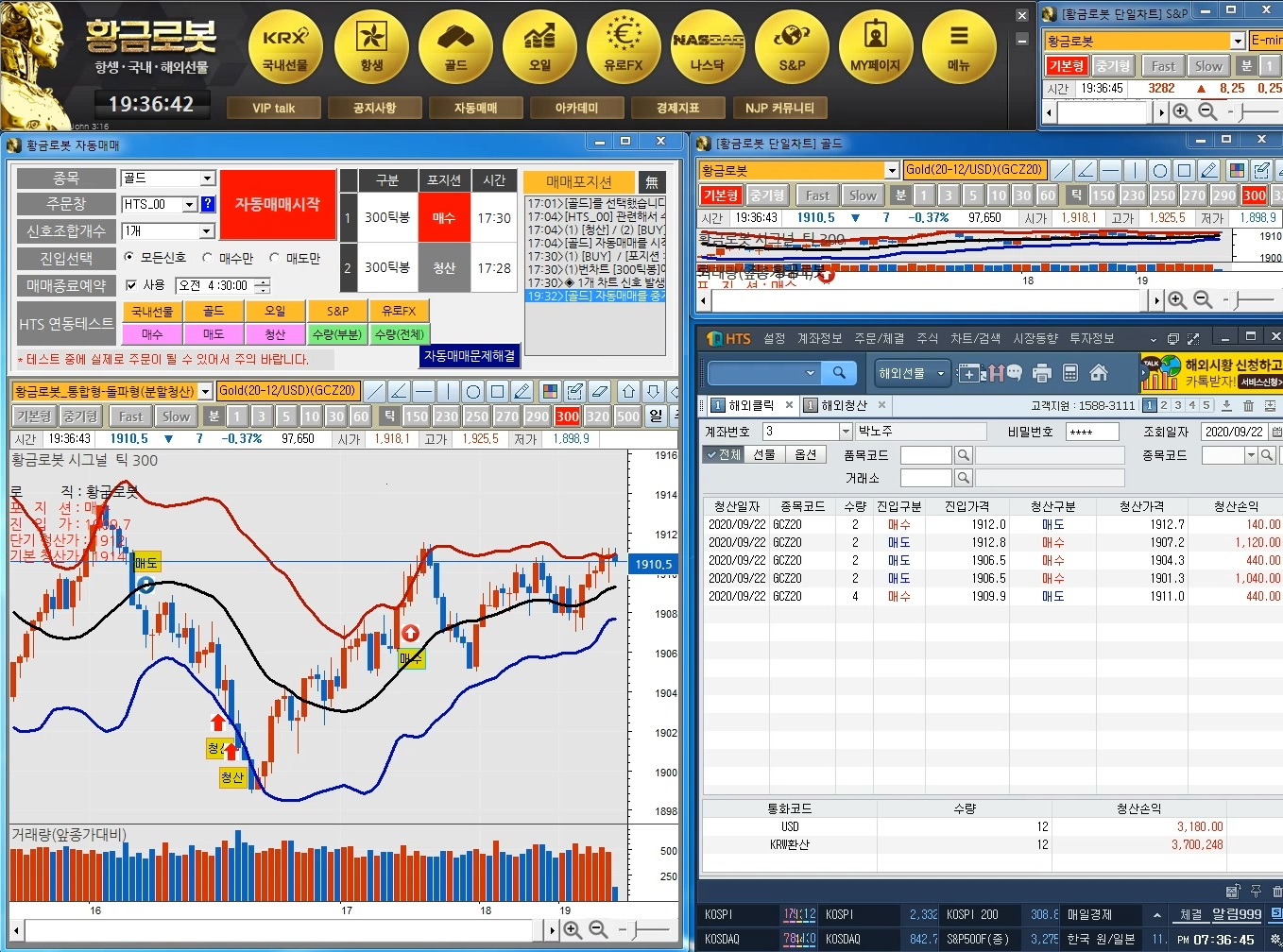Click the 자동매매문제해결 button
The width and height of the screenshot is (1283, 952).
point(470,356)
